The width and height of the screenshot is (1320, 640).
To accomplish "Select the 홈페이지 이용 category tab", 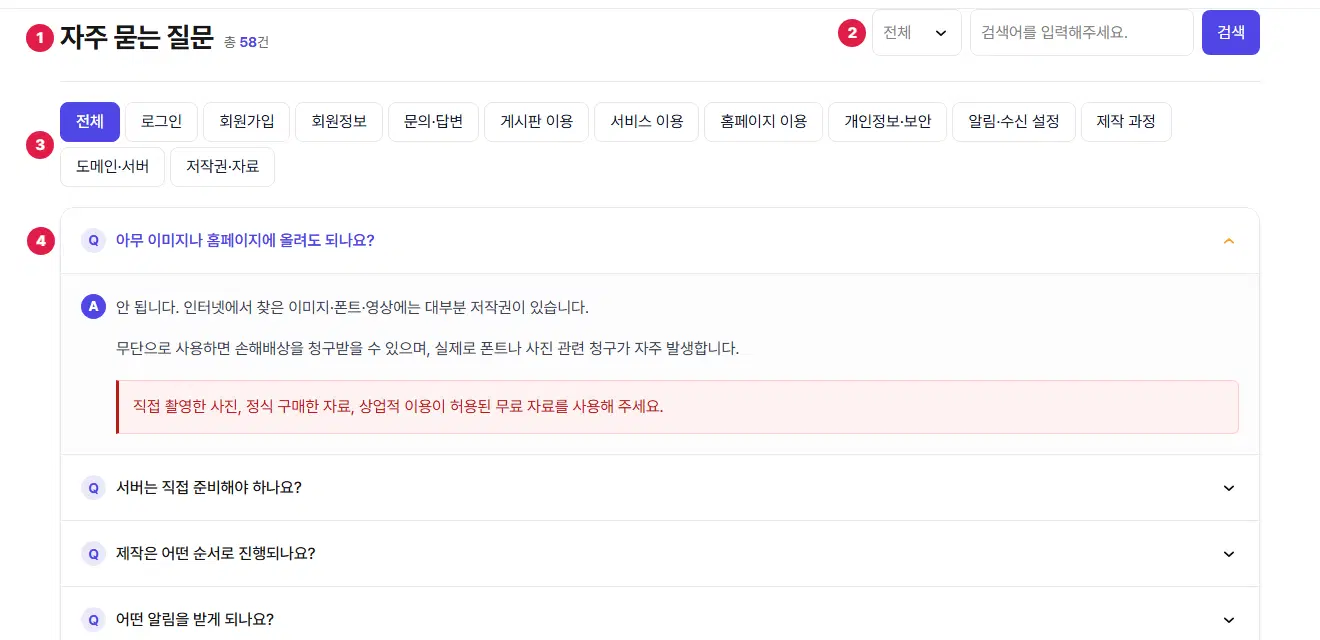I will [x=763, y=122].
